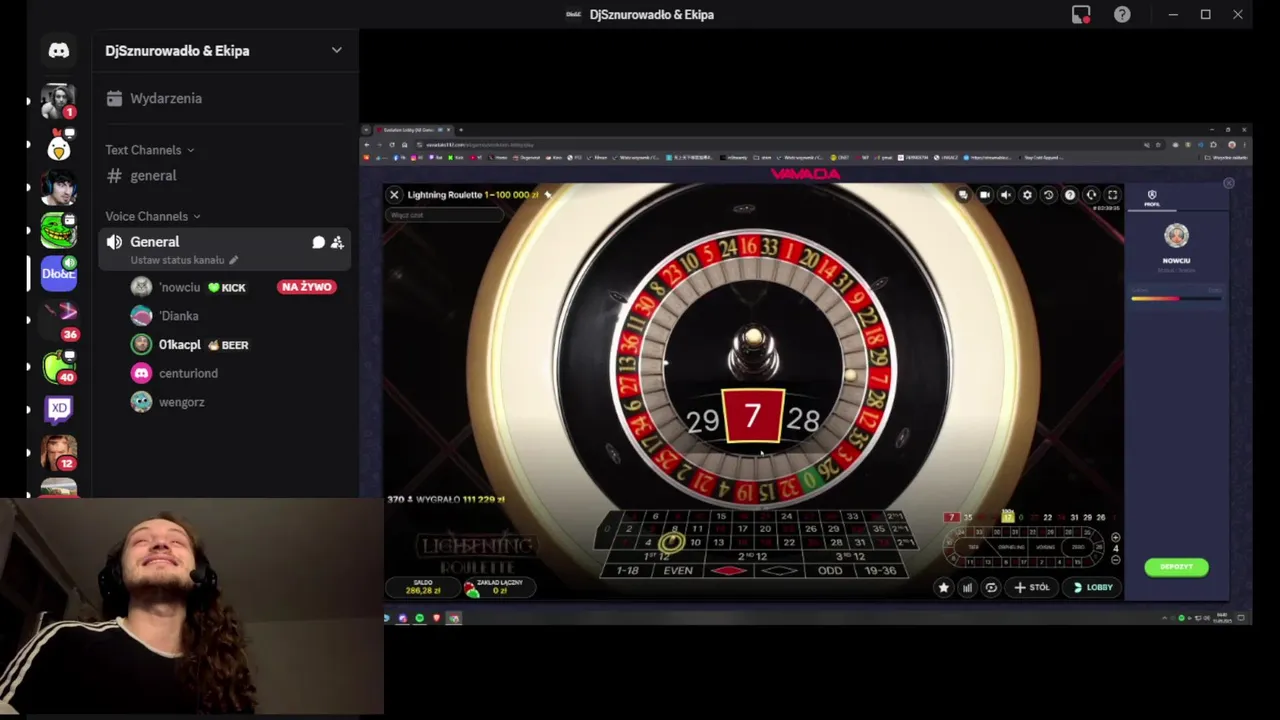Click invite people icon on General channel
Image resolution: width=1280 pixels, height=720 pixels.
coord(337,242)
